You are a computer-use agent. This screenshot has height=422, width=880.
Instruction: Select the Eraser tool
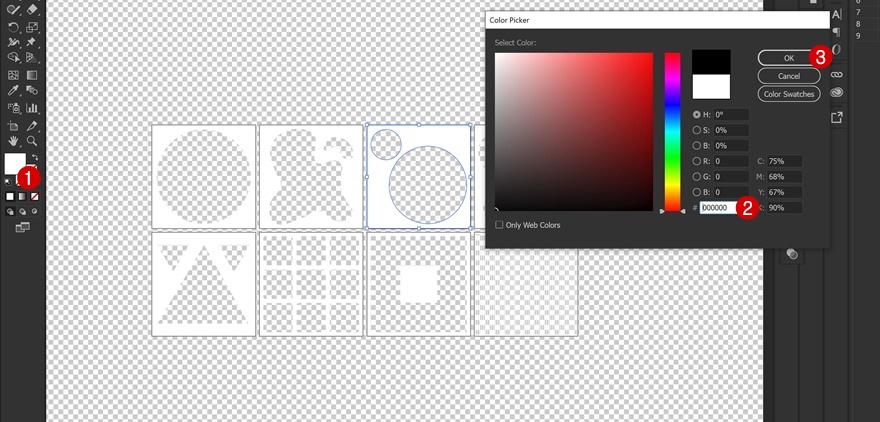point(32,9)
